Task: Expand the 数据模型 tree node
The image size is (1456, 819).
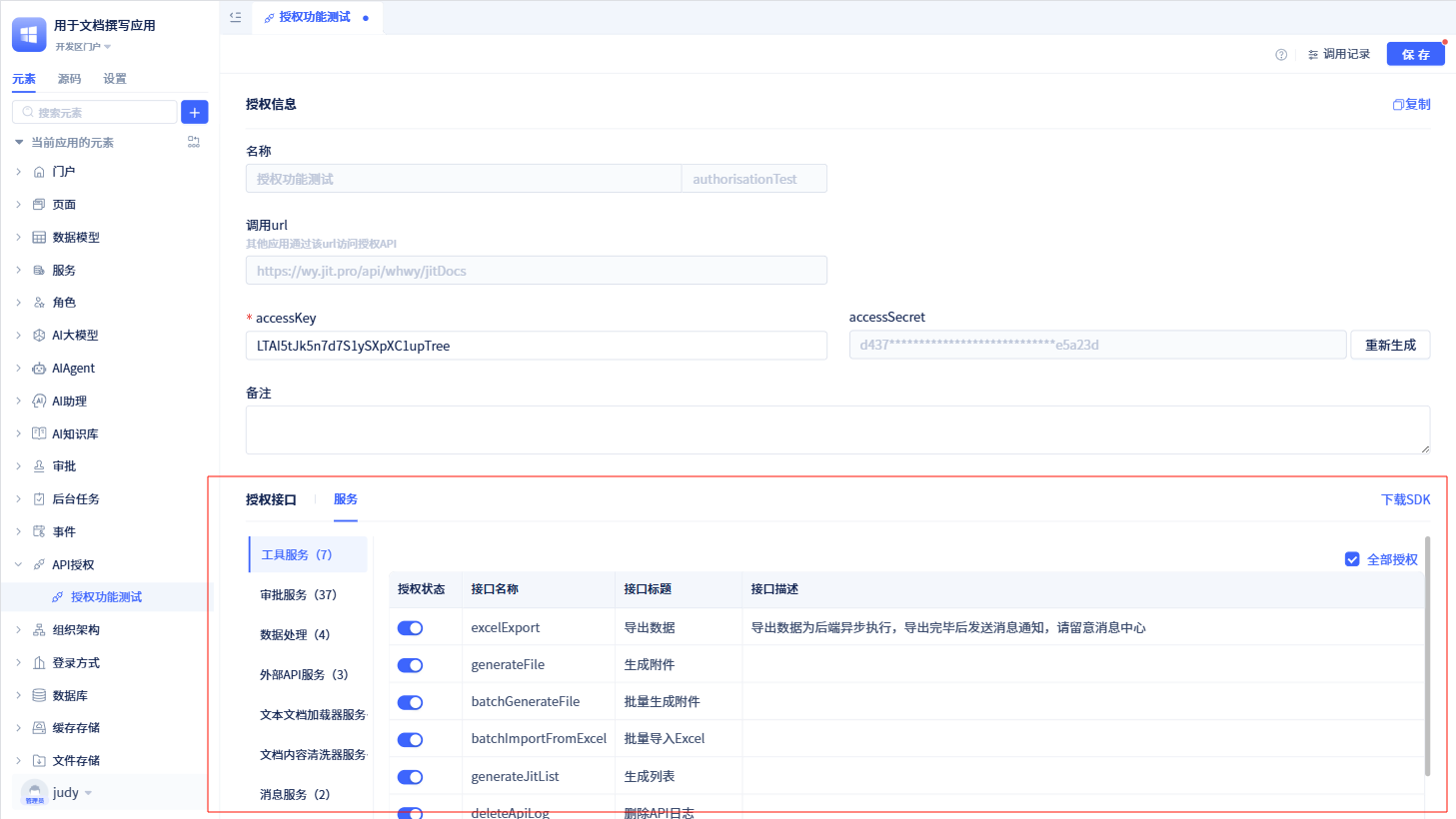Action: 18,237
